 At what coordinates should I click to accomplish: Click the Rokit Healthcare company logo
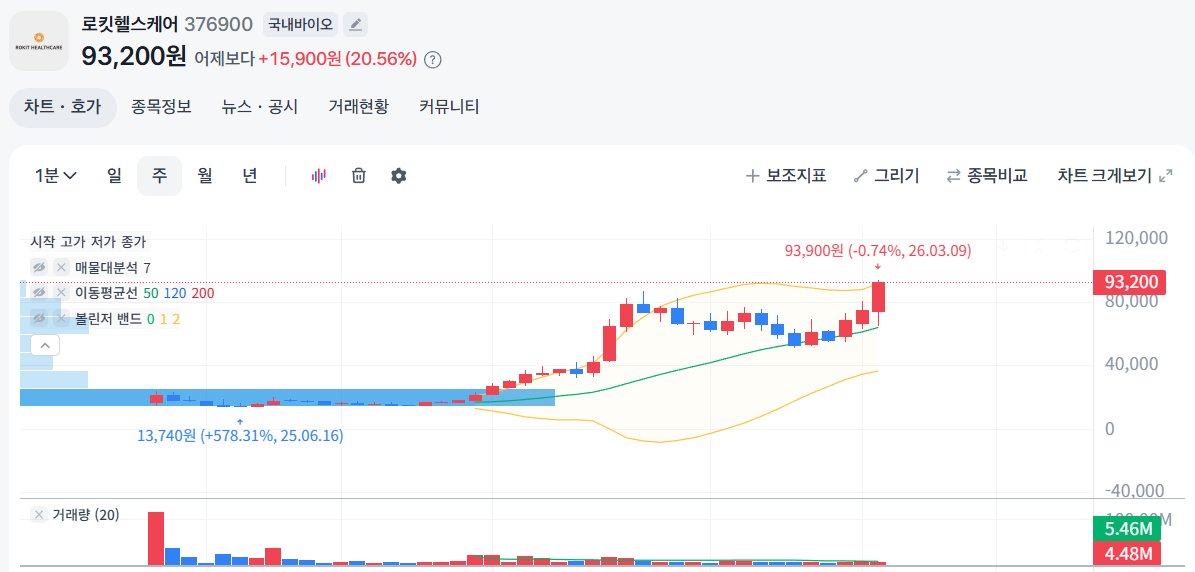[39, 41]
